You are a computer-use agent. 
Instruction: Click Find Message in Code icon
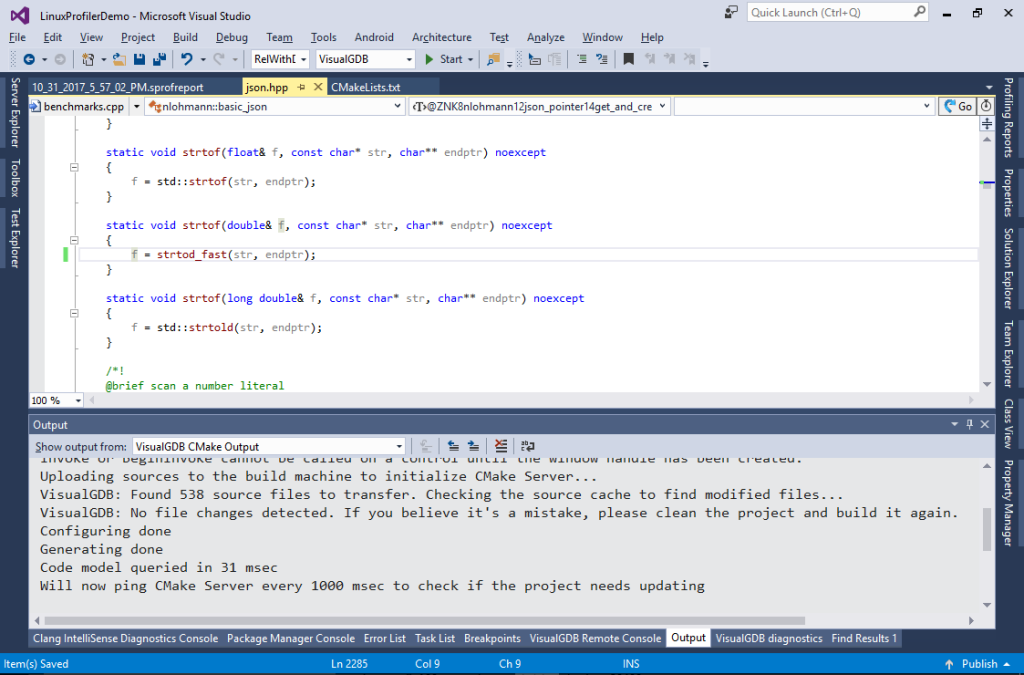425,446
